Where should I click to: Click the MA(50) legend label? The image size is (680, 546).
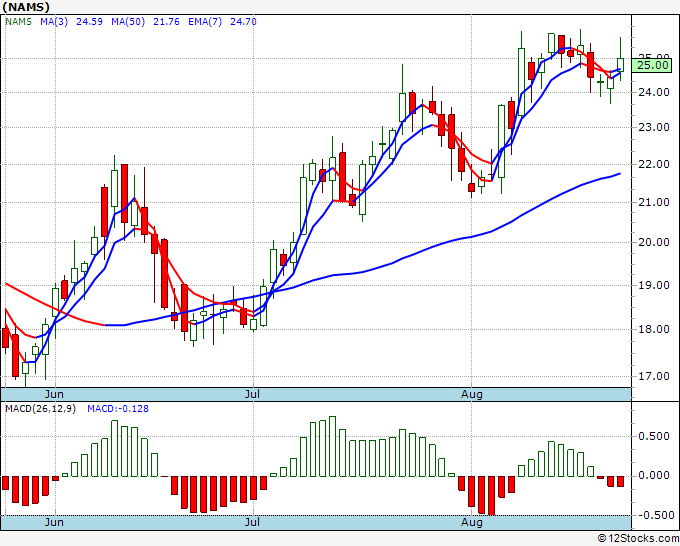[x=128, y=22]
